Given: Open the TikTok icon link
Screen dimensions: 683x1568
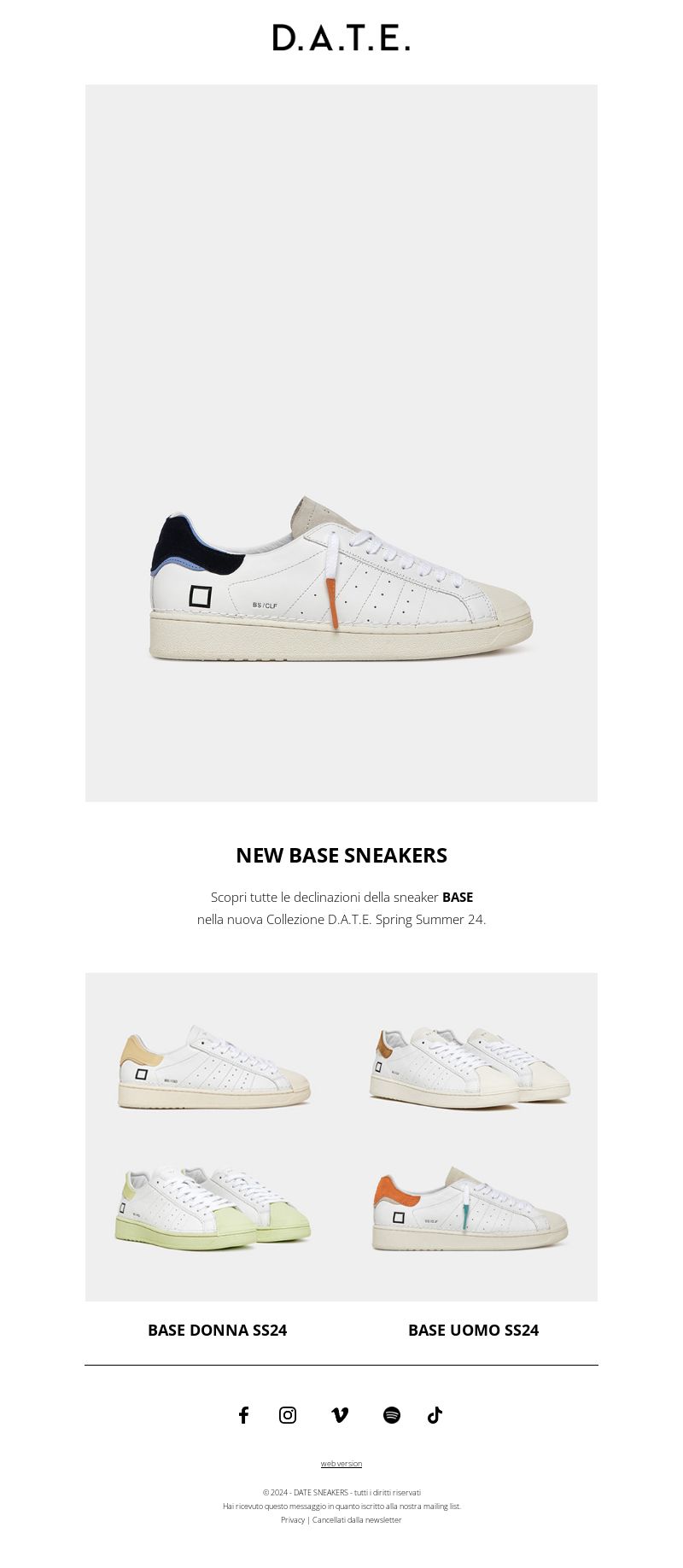Looking at the screenshot, I should click(435, 1415).
